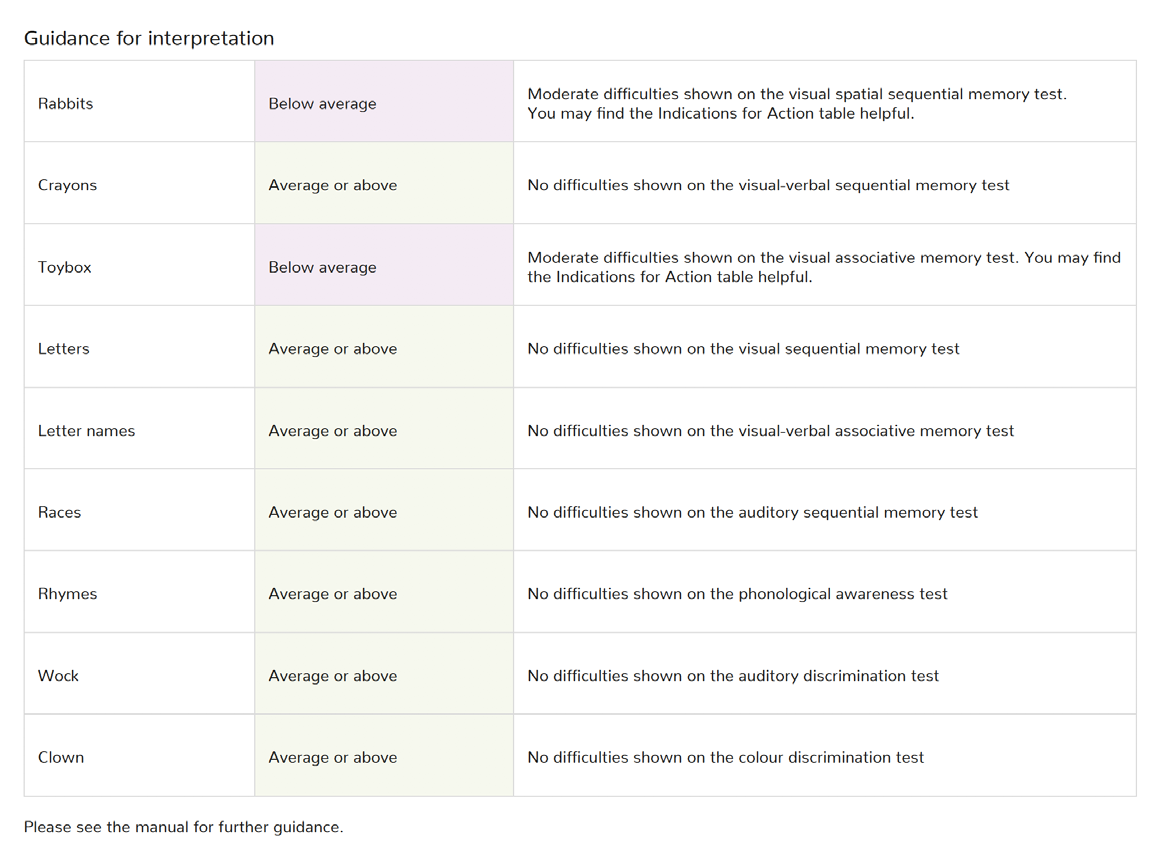Click the 'Clown' test name cell

140,755
